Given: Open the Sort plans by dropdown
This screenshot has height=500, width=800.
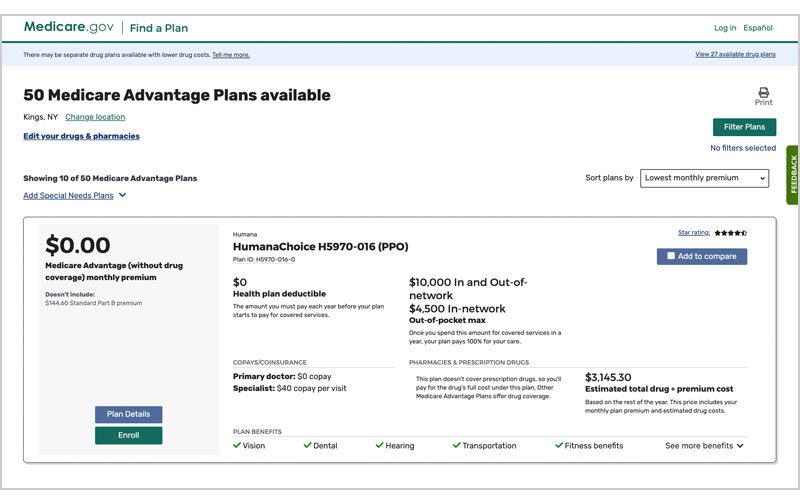Looking at the screenshot, I should (704, 178).
